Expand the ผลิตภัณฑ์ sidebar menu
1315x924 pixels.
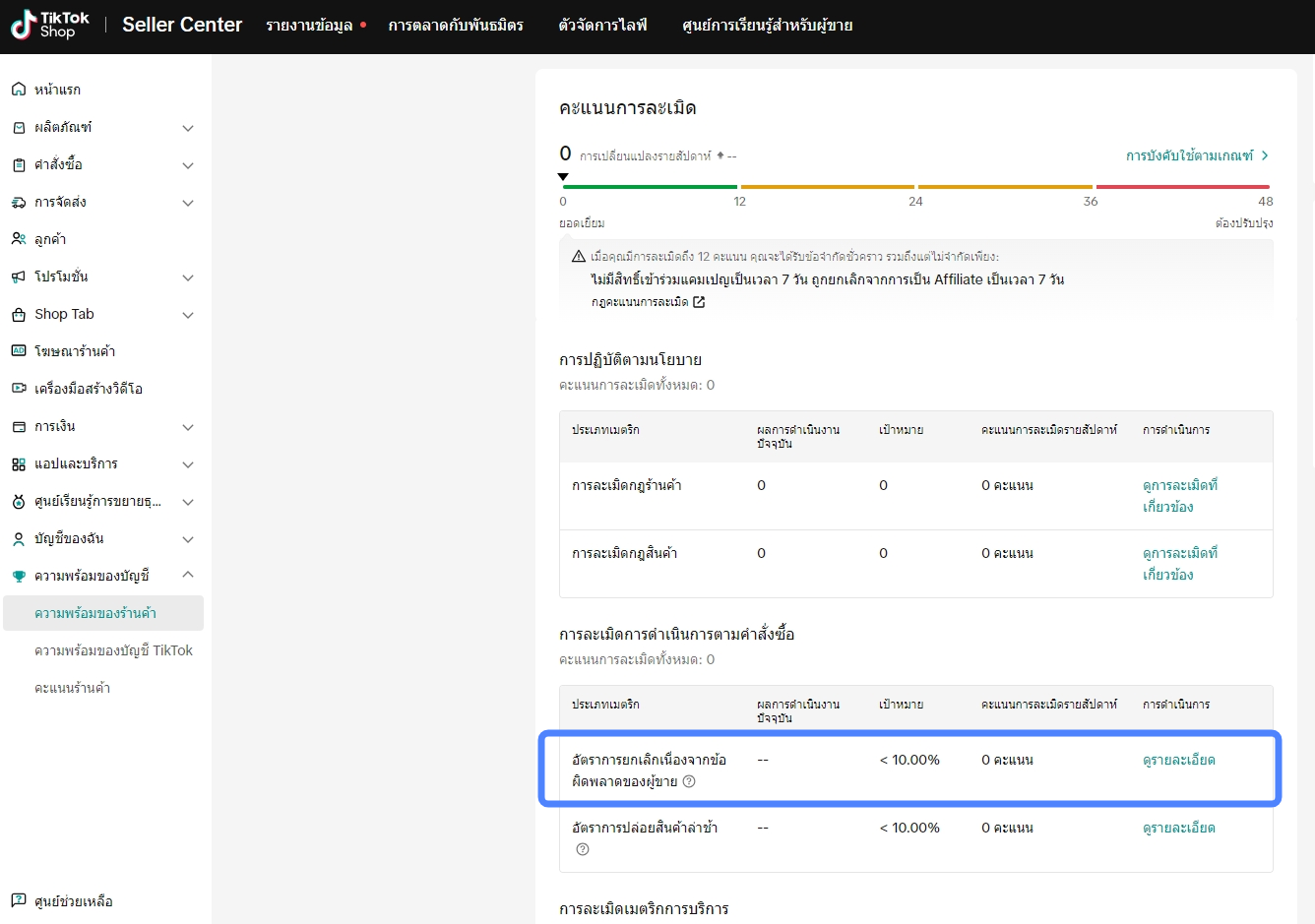(x=188, y=128)
